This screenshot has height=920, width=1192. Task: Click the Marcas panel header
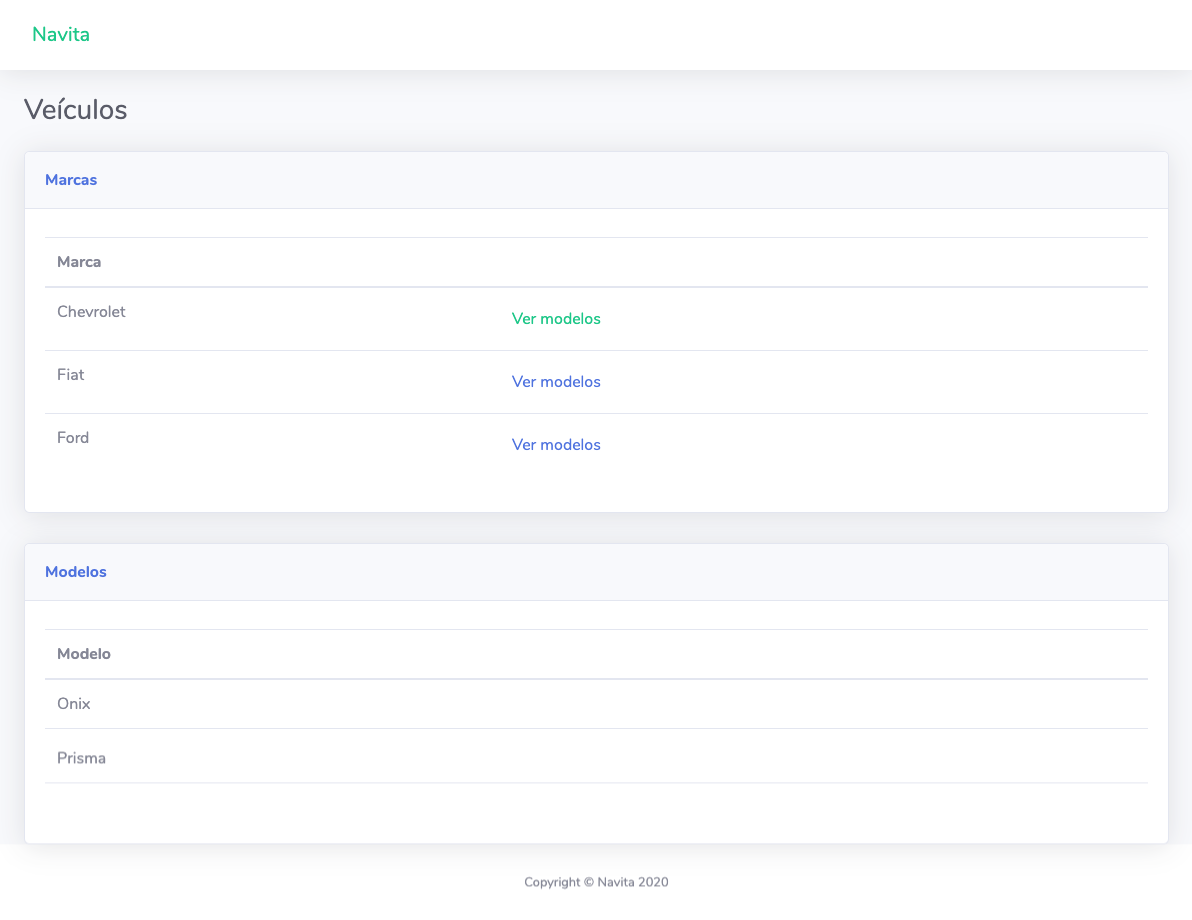71,179
